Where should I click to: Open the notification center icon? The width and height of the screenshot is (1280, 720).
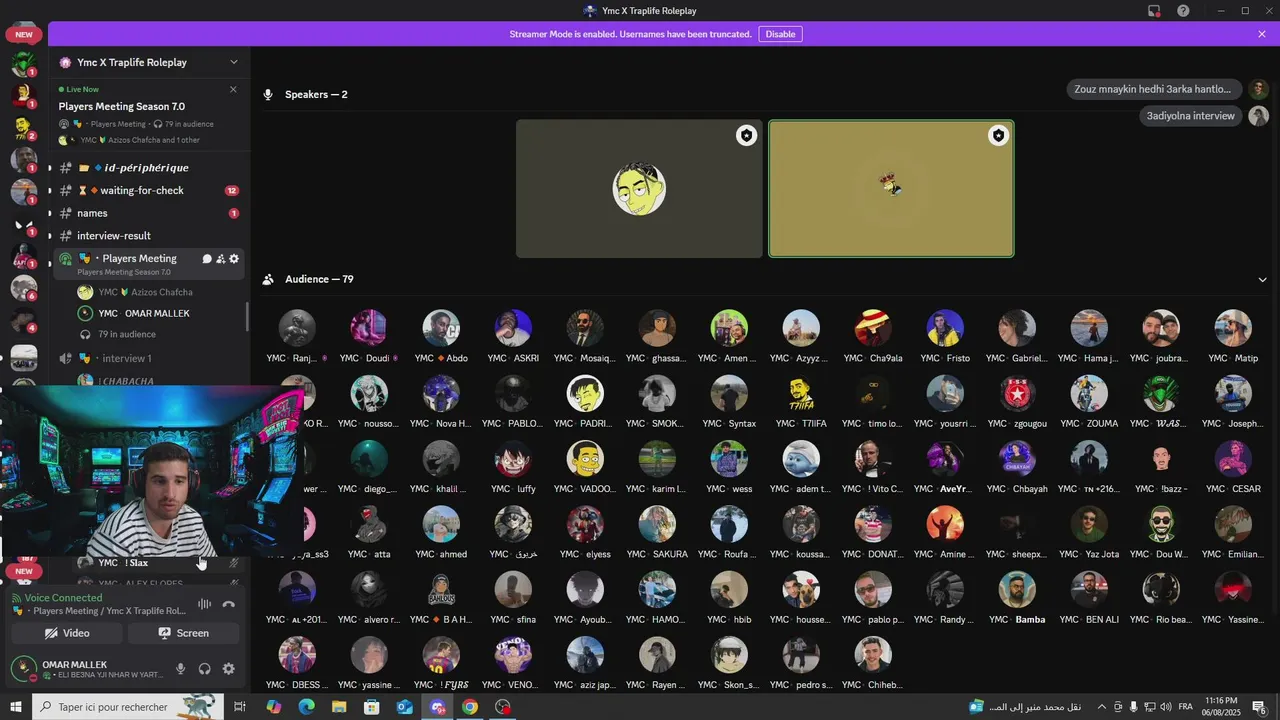1258,707
